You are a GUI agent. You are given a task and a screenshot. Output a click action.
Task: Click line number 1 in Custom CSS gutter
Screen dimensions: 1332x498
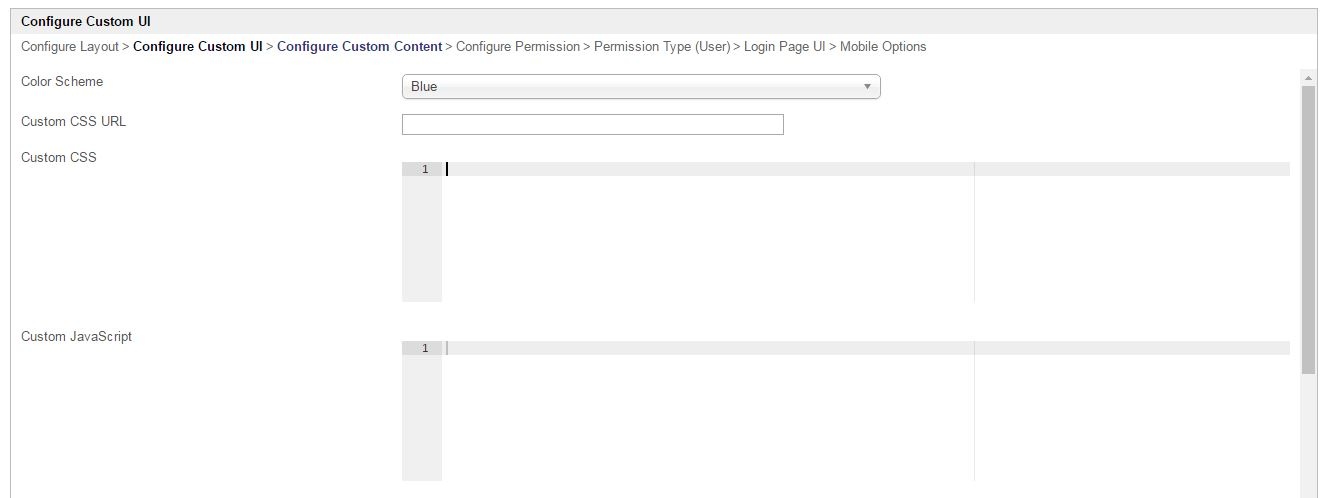coord(424,170)
